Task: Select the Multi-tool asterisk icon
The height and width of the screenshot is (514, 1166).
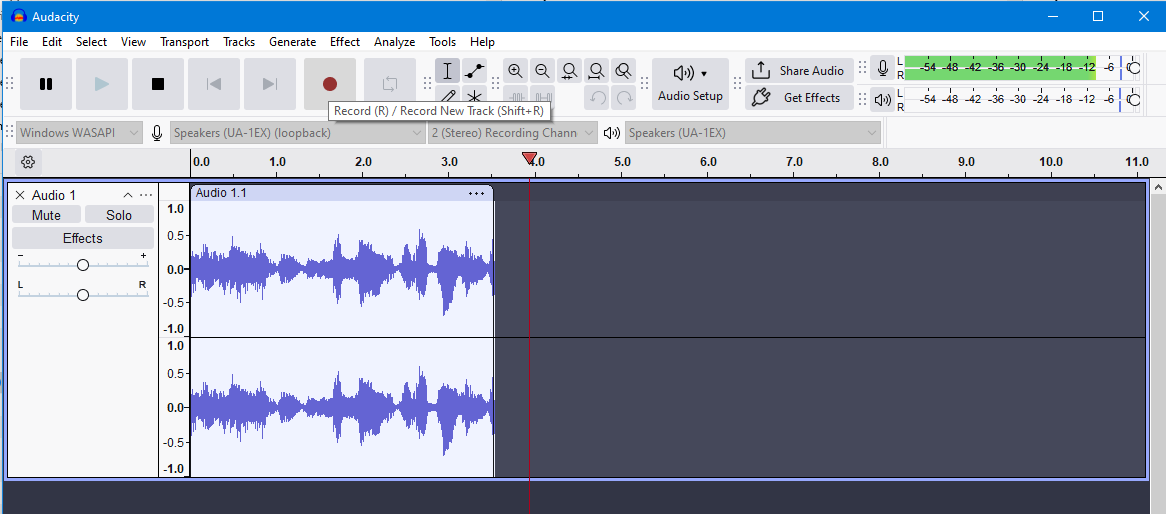Action: click(474, 95)
